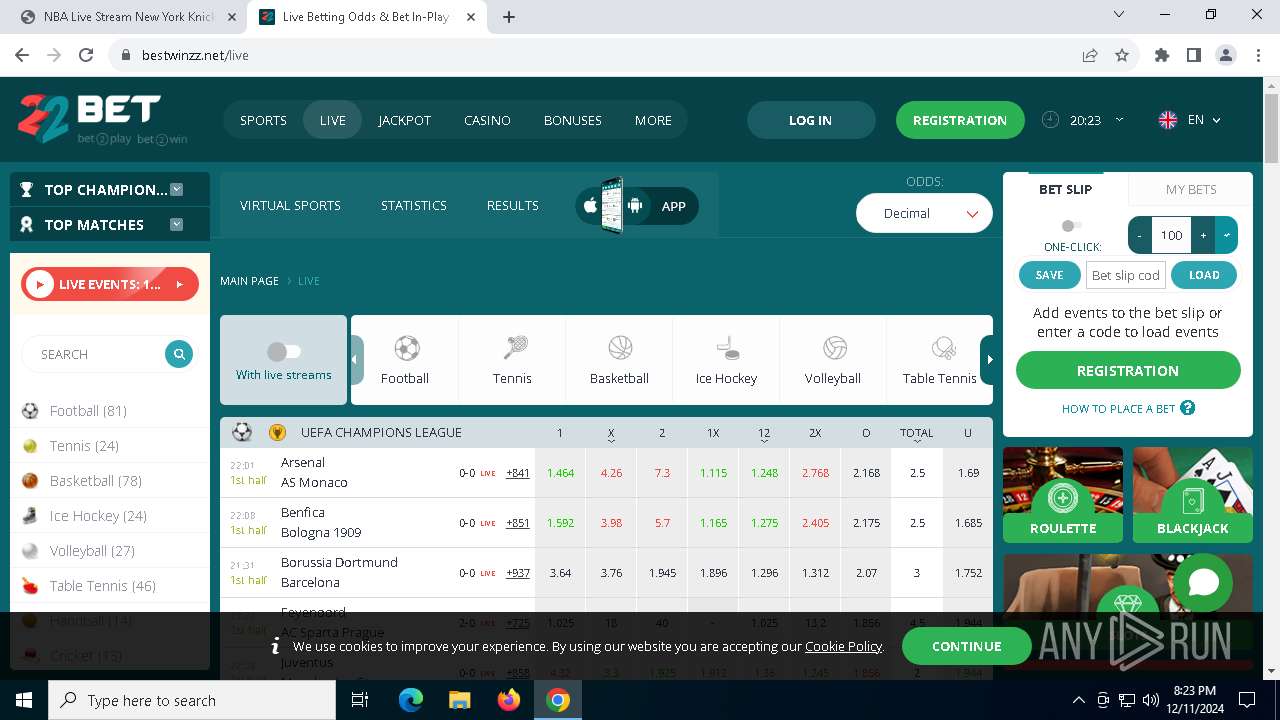Decrease bet amount with minus button
Screen dimensions: 1280x720
tap(1140, 235)
